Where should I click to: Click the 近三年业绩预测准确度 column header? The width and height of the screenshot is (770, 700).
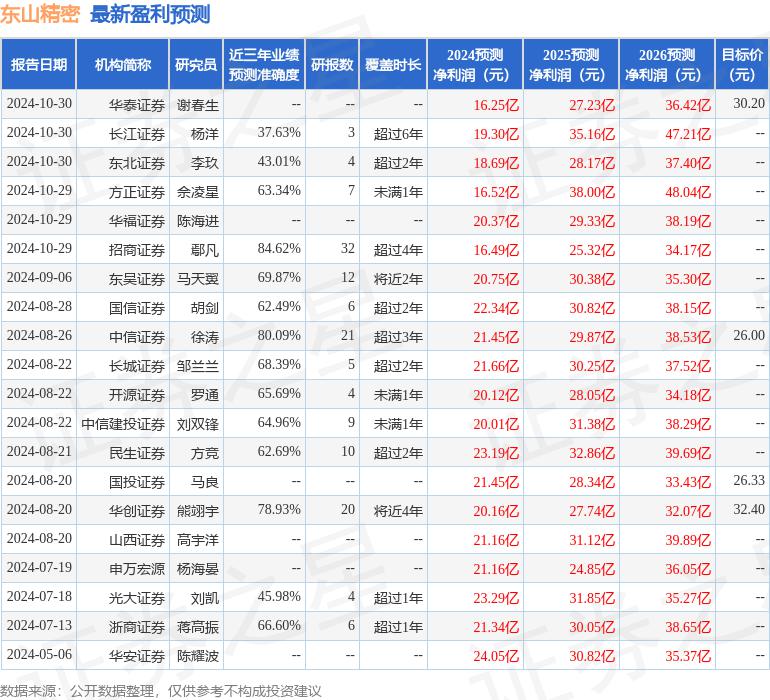(x=264, y=64)
